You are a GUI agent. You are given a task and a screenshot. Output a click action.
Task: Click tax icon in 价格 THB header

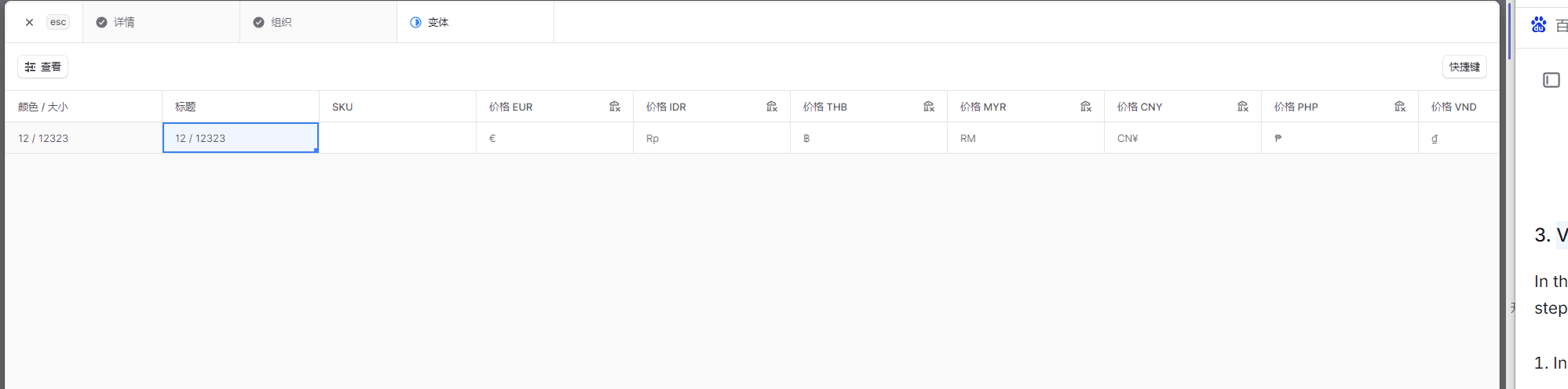tap(929, 107)
